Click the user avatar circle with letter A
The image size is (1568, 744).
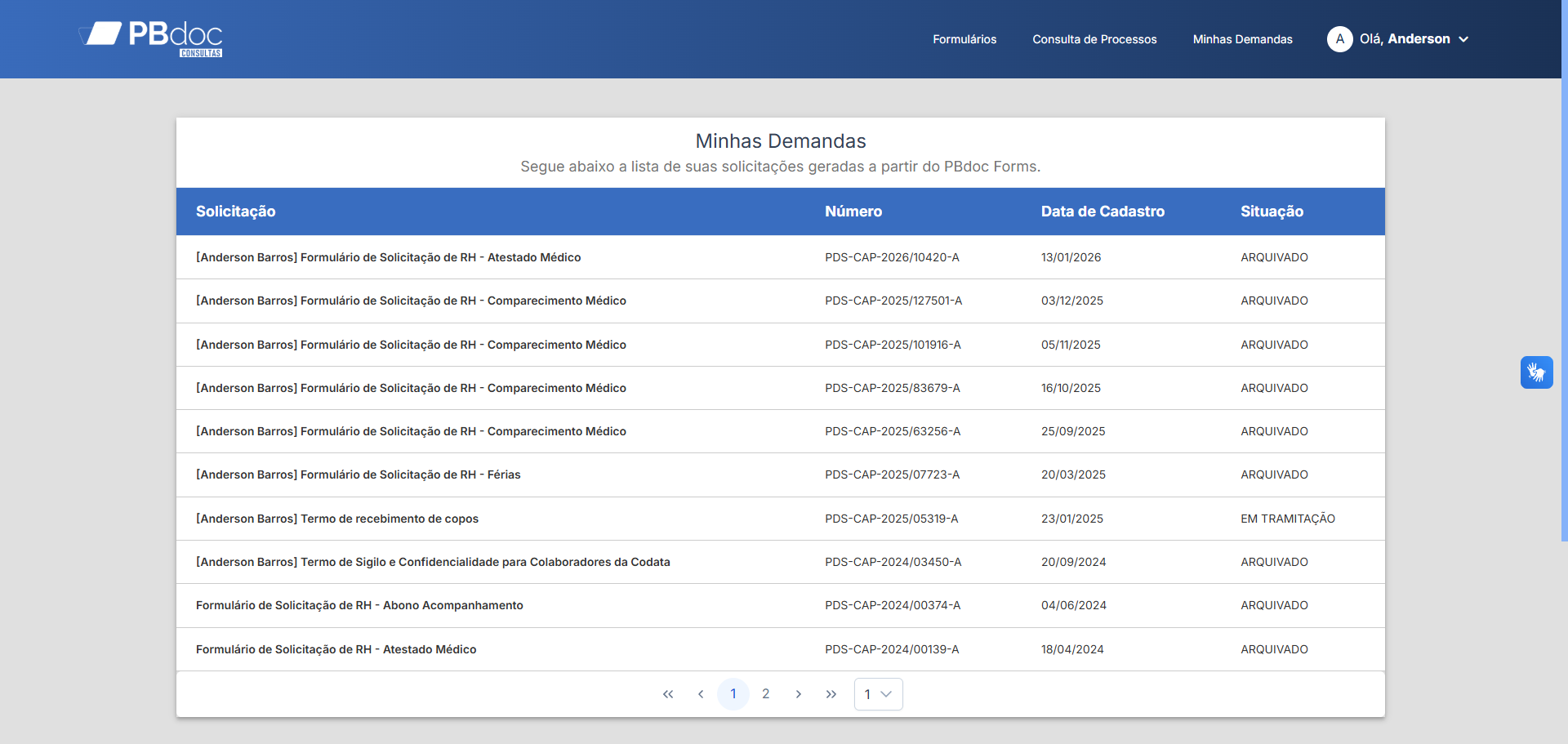(1339, 39)
